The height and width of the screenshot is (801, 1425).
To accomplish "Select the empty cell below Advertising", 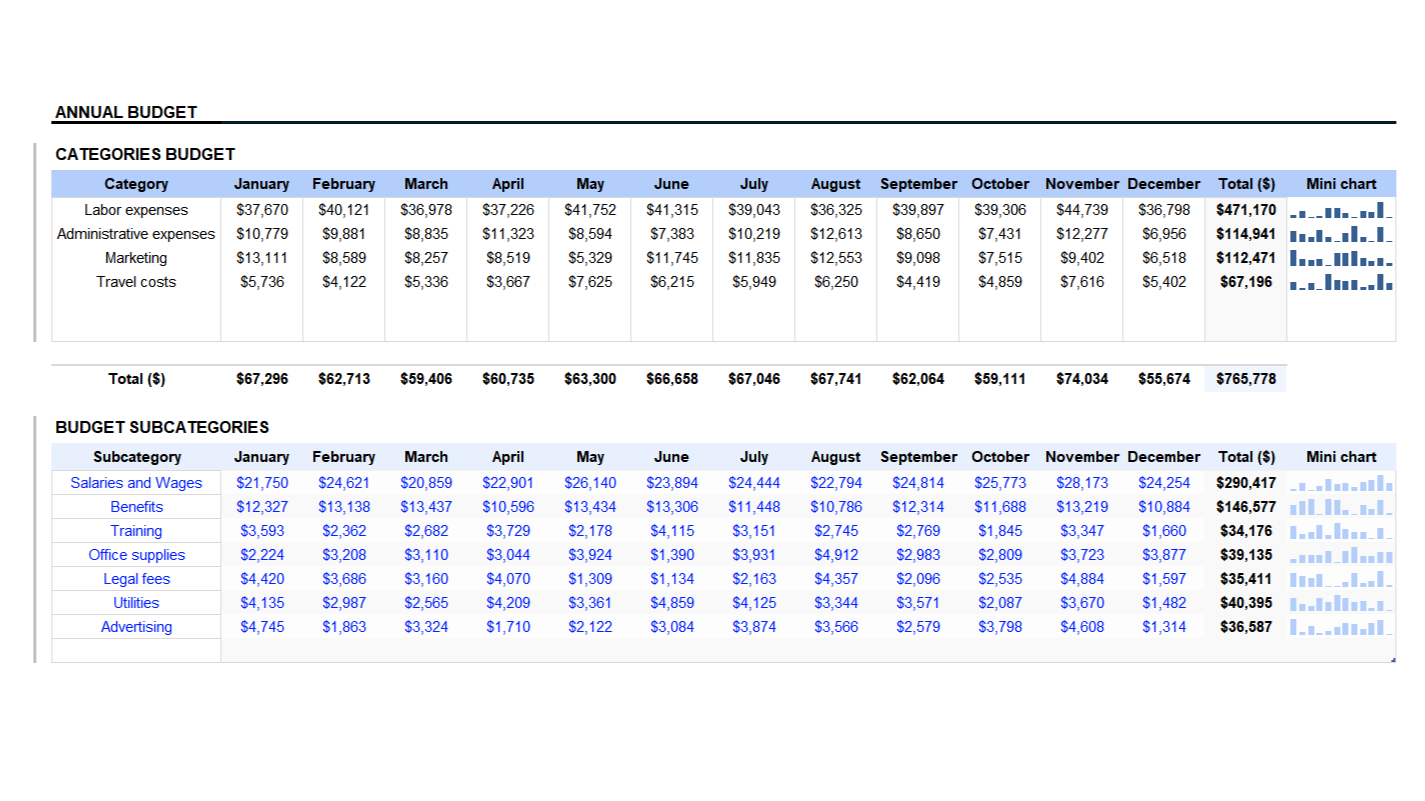I will pyautogui.click(x=136, y=651).
